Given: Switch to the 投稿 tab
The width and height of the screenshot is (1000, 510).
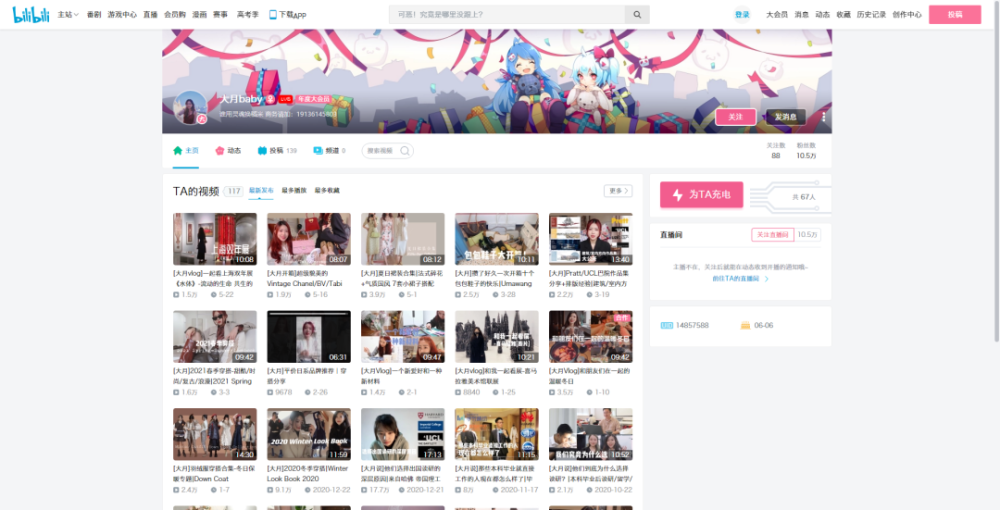Looking at the screenshot, I should [x=277, y=151].
